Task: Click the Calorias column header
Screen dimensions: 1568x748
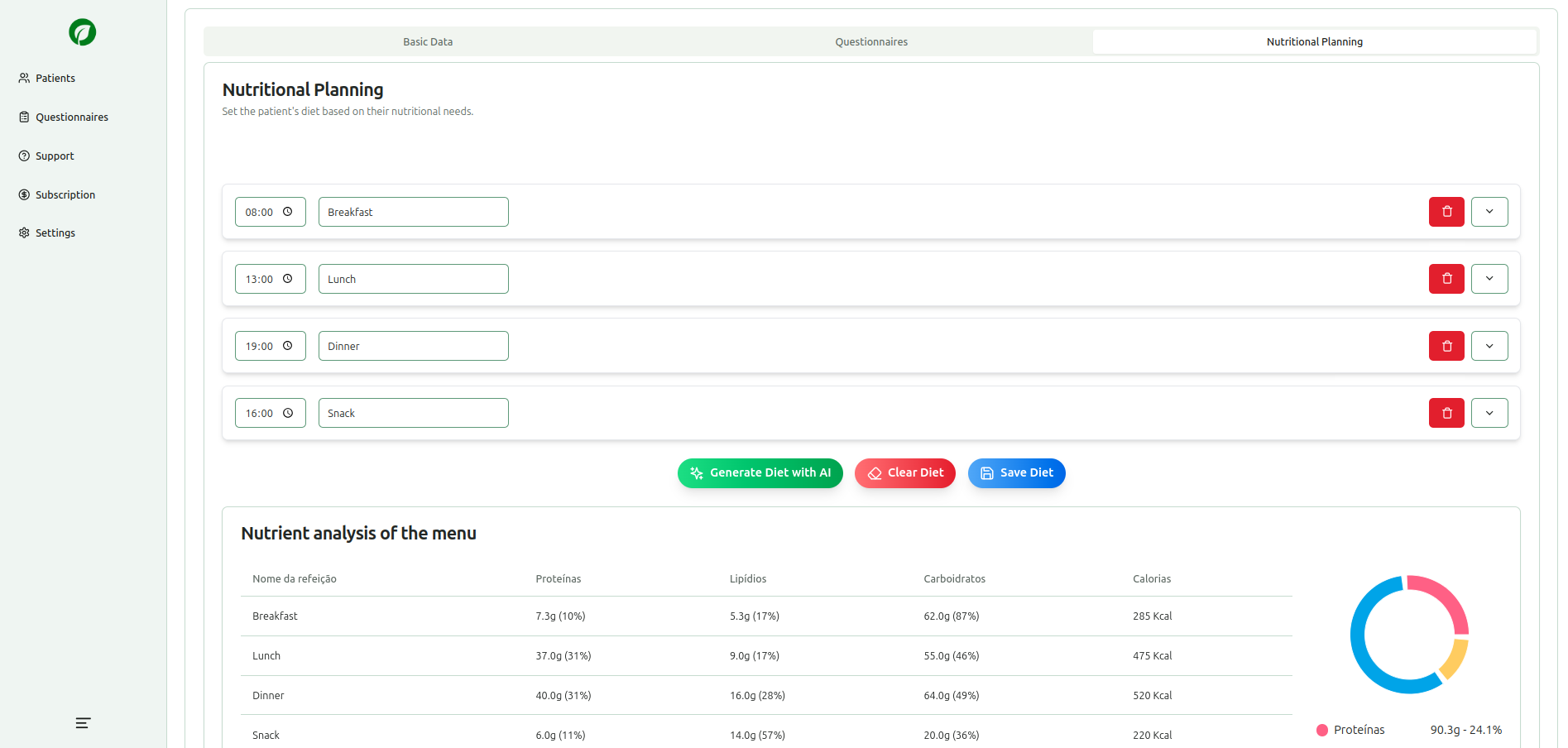Action: (x=1152, y=579)
